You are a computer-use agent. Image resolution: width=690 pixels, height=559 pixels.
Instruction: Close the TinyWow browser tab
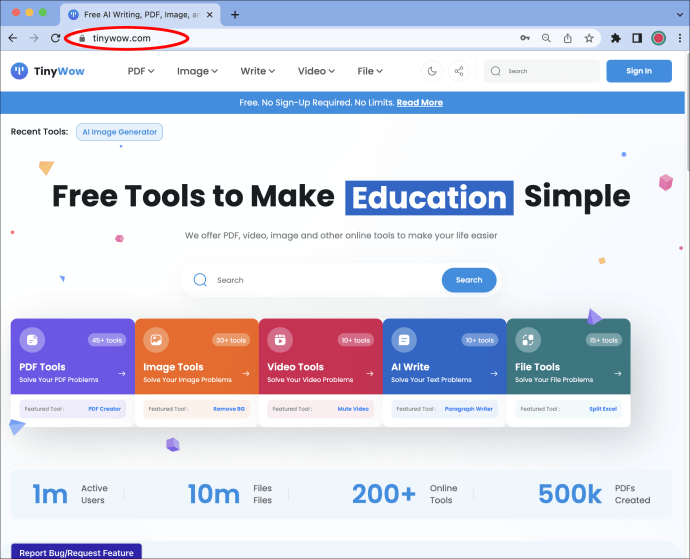pyautogui.click(x=210, y=15)
